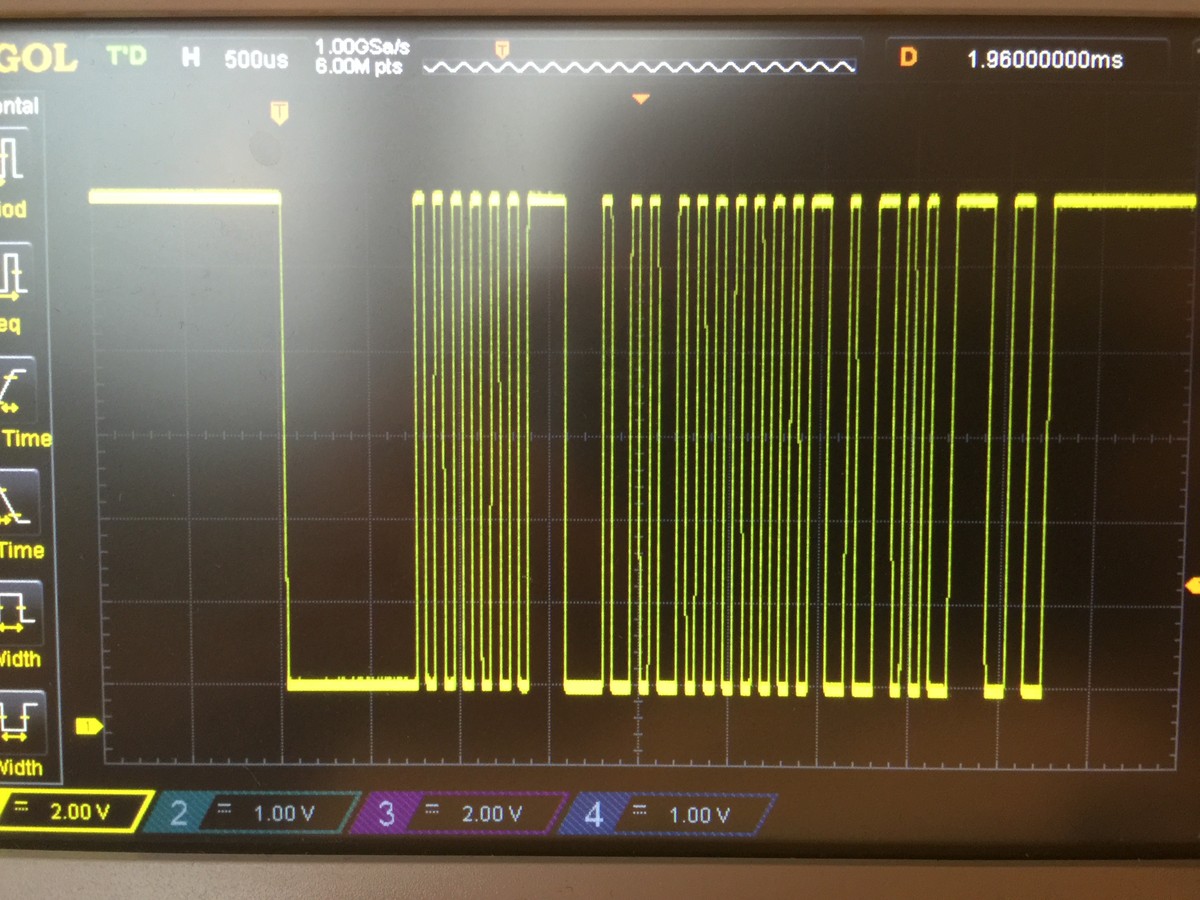Select the Rise Time measurement icon
This screenshot has width=1200, height=900.
19,403
